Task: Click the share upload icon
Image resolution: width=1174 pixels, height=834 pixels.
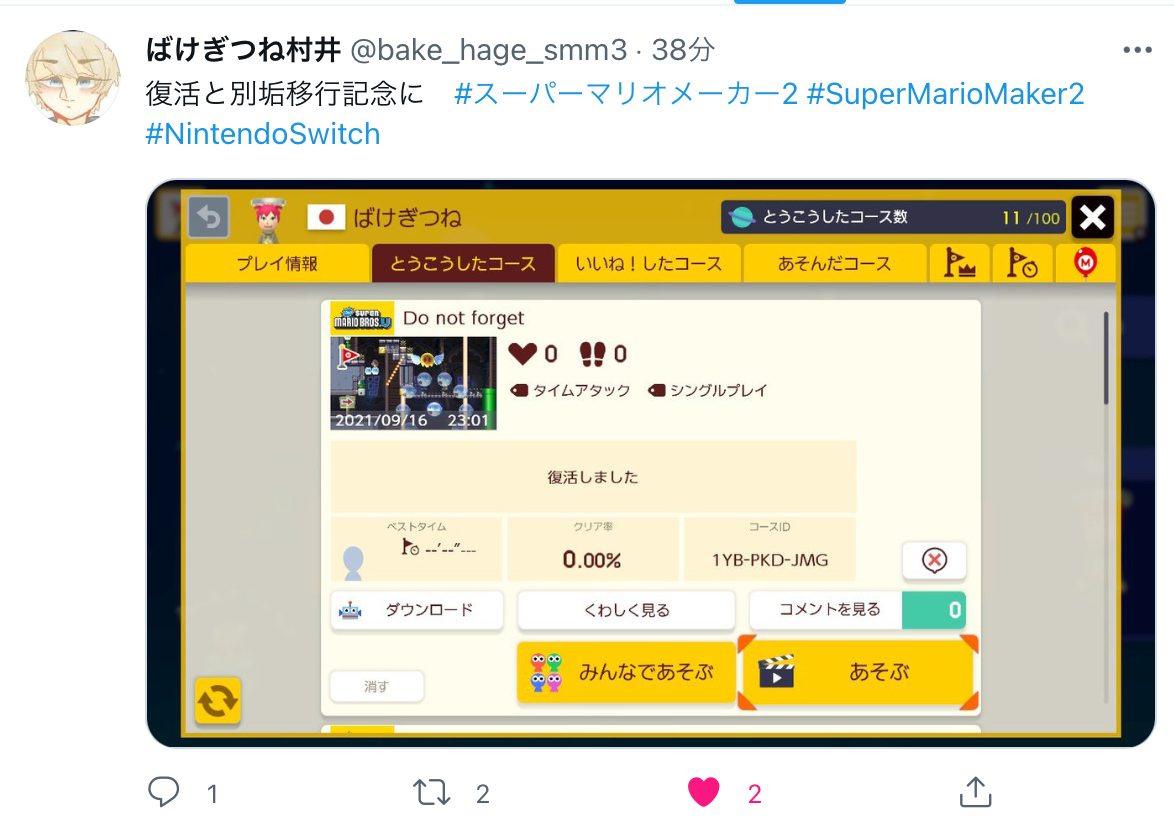Action: point(975,792)
